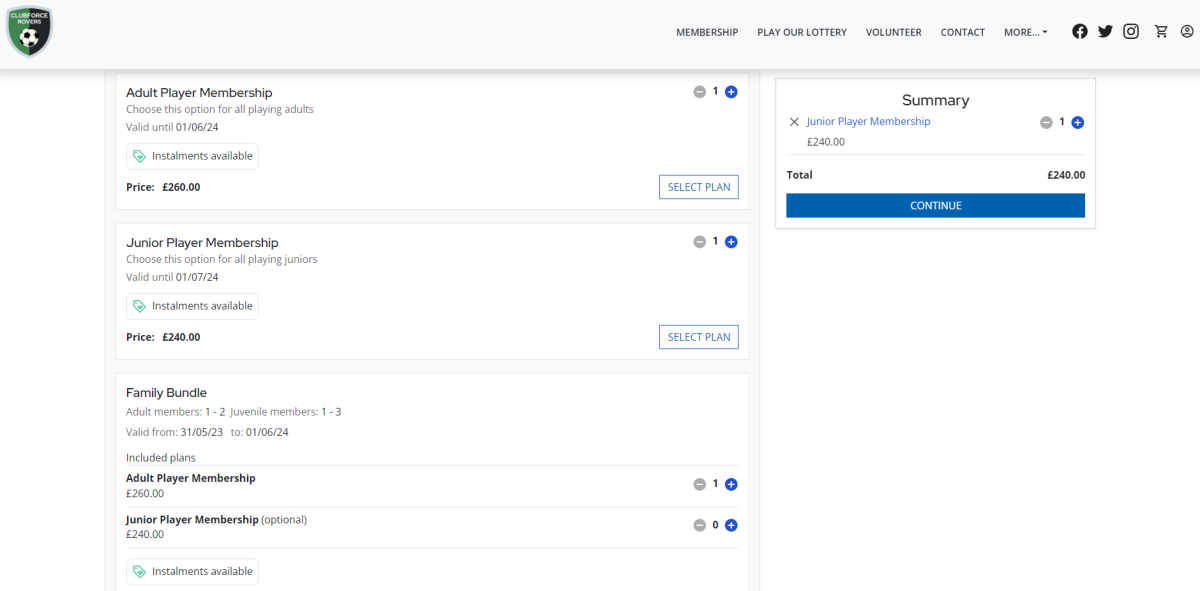This screenshot has height=591, width=1200.
Task: Click the CONTINUE button in Summary
Action: [935, 205]
